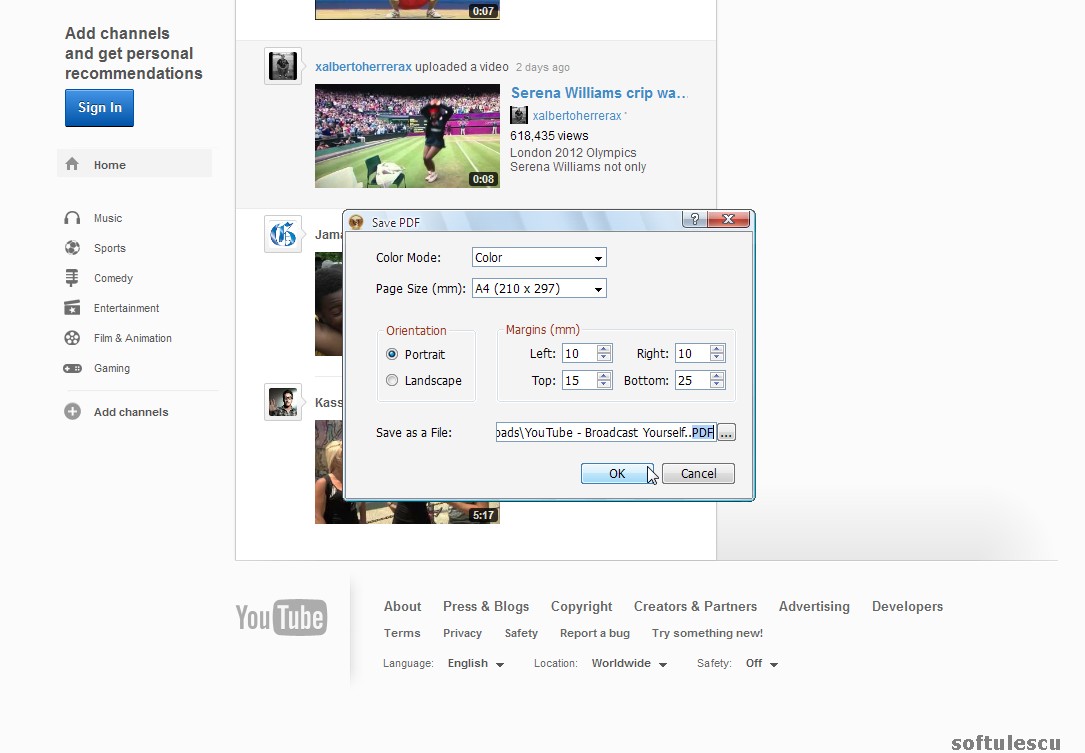The image size is (1085, 753).
Task: Click the blue Sign In button
Action: click(100, 108)
